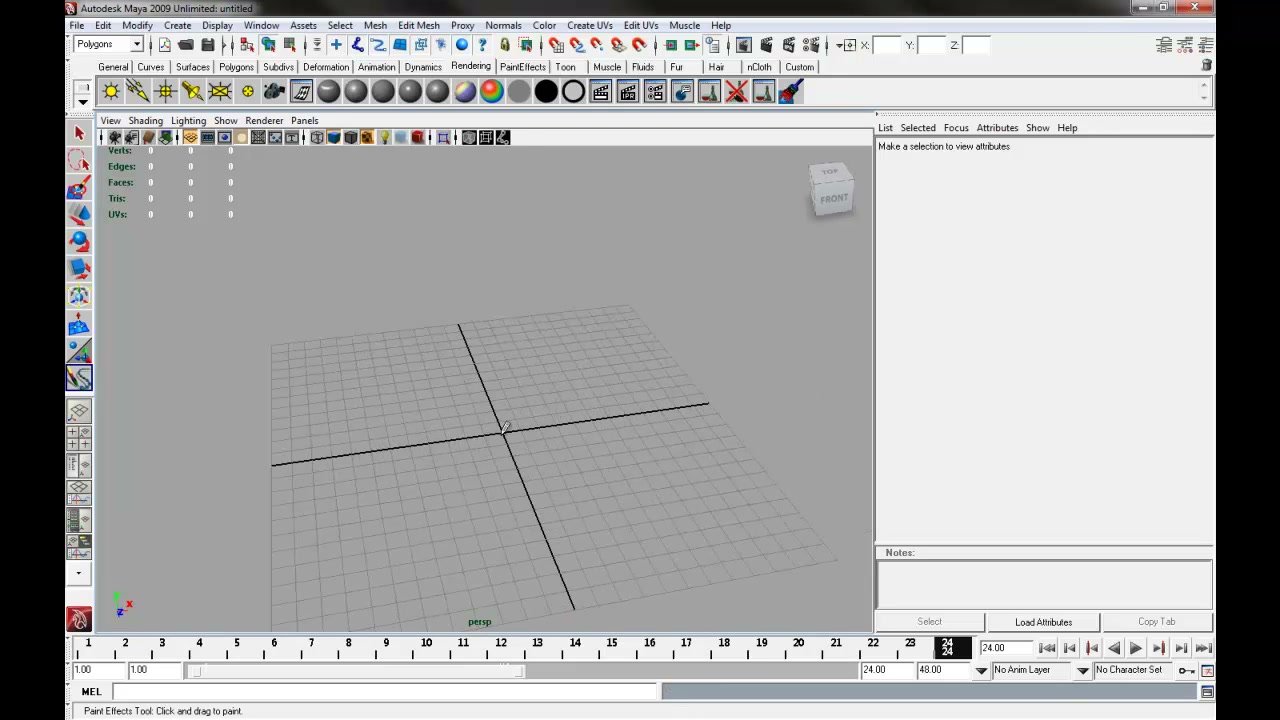Go to start of playback range
This screenshot has height=720, width=1280.
pyautogui.click(x=1047, y=648)
